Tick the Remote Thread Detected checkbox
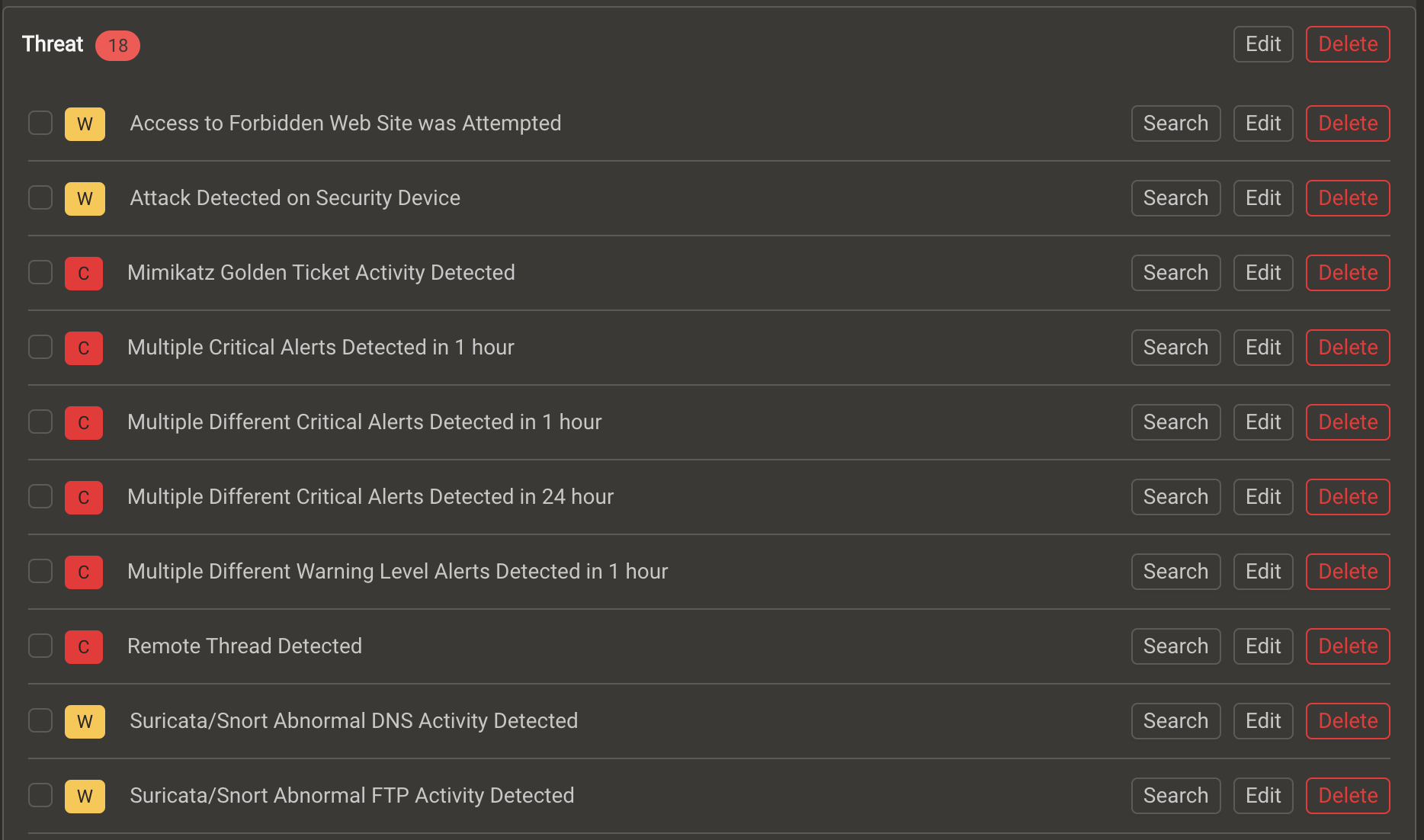 coord(40,646)
